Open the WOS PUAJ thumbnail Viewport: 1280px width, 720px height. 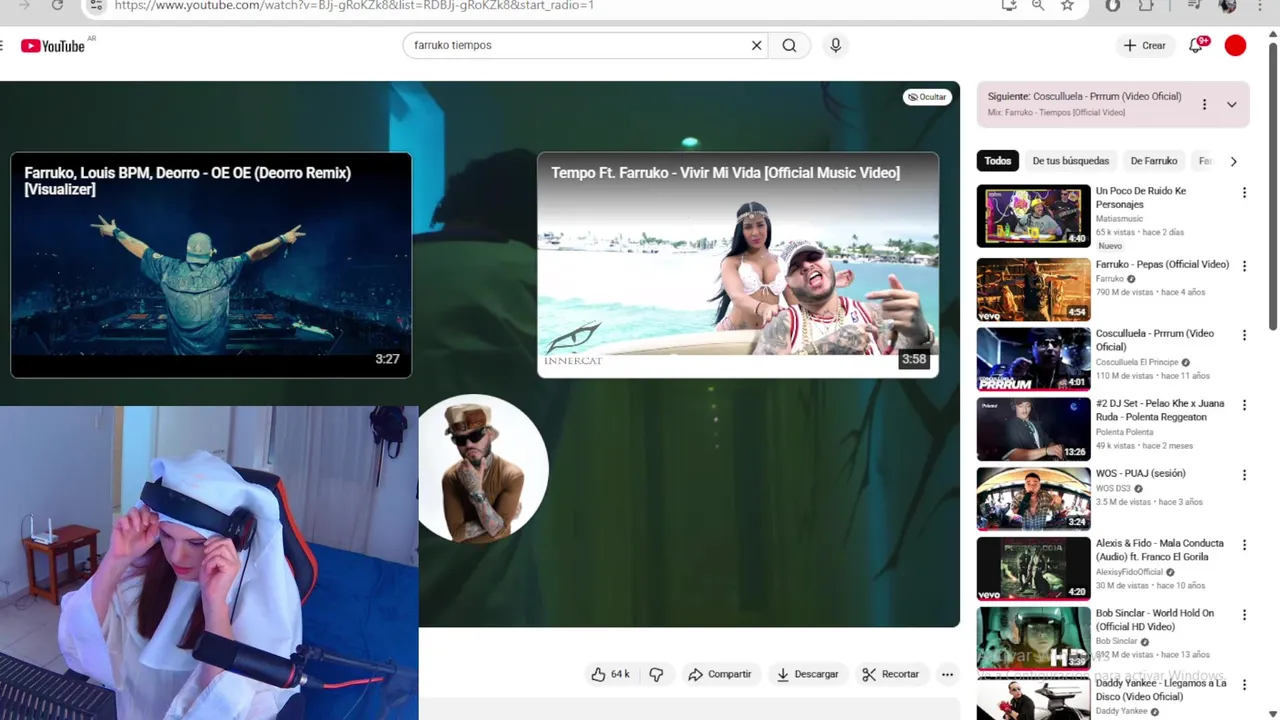click(1033, 499)
